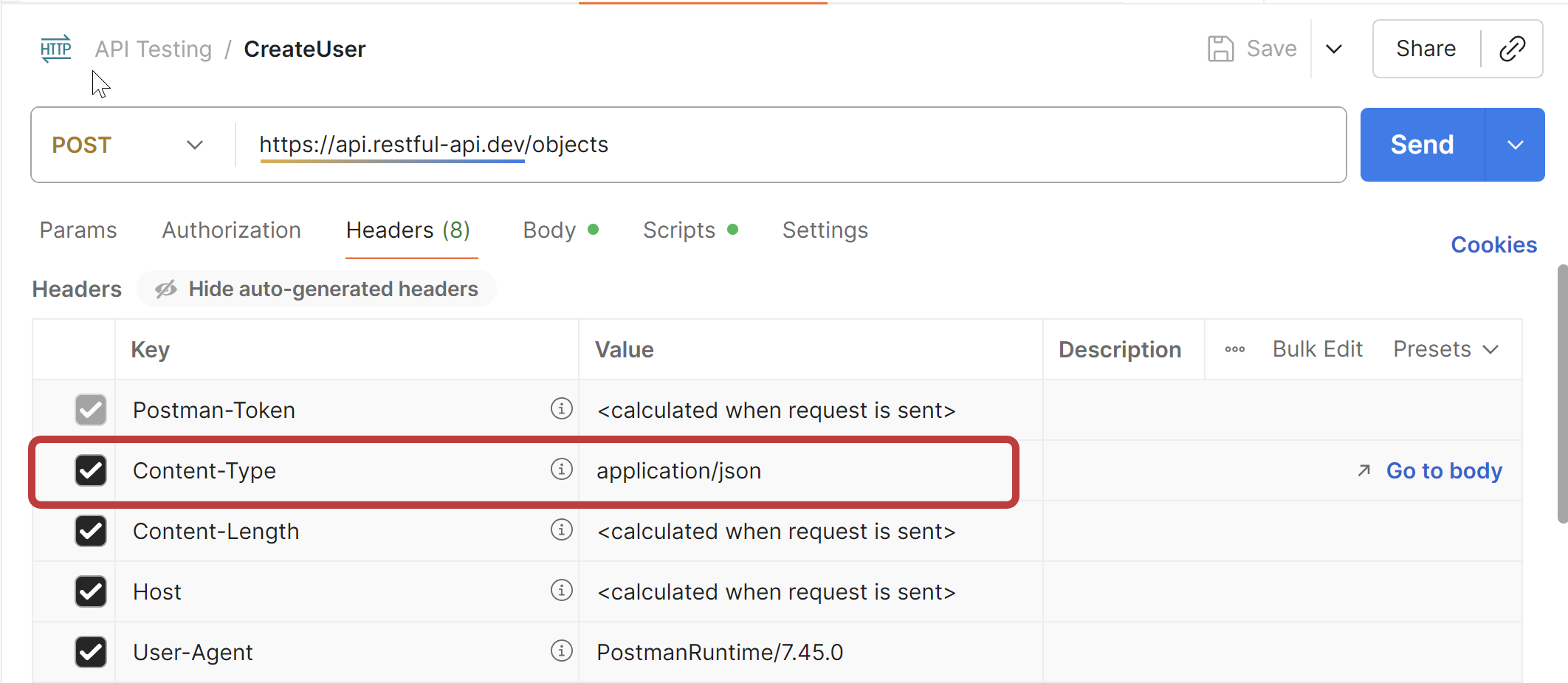The height and width of the screenshot is (683, 1568).
Task: Click the eye icon on Hide auto-generated headers
Action: [165, 289]
